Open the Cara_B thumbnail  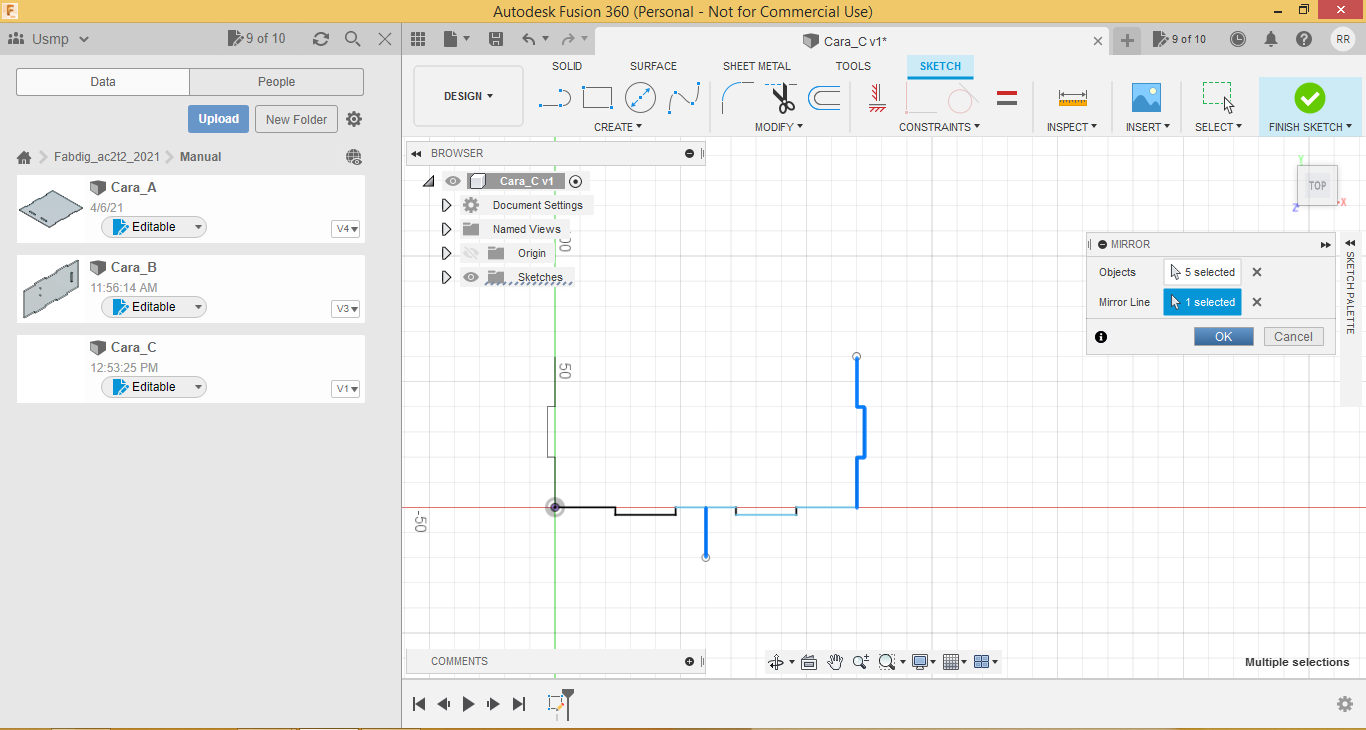click(50, 289)
